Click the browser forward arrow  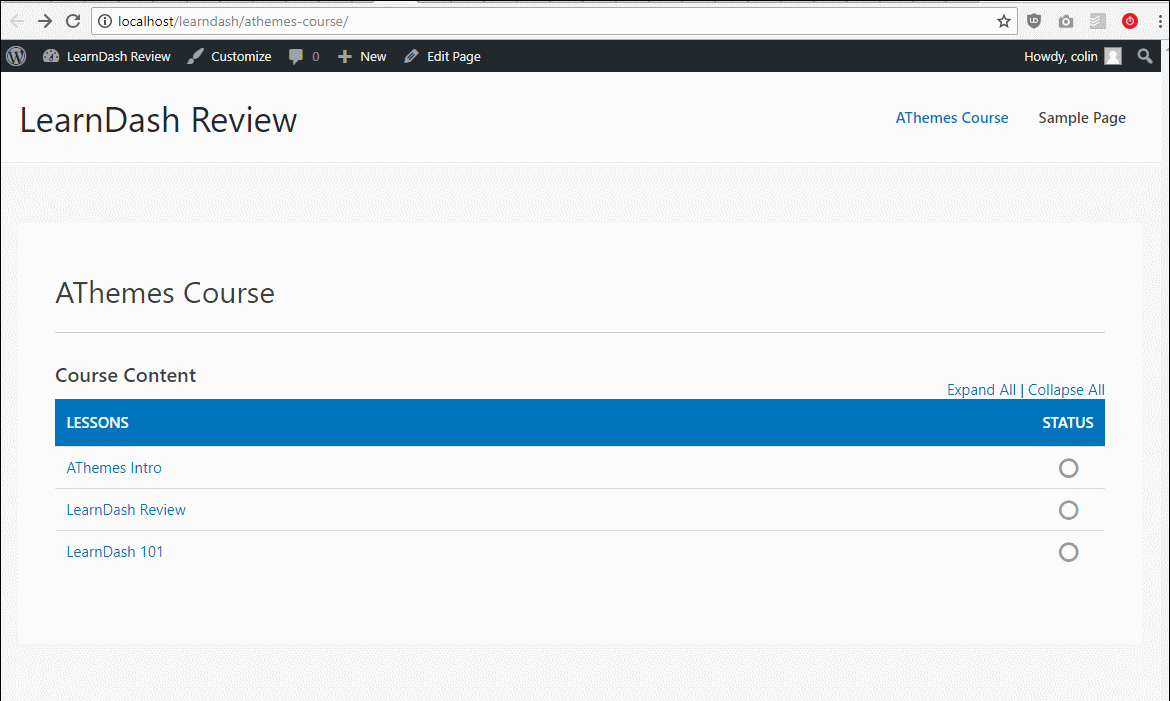(x=45, y=21)
